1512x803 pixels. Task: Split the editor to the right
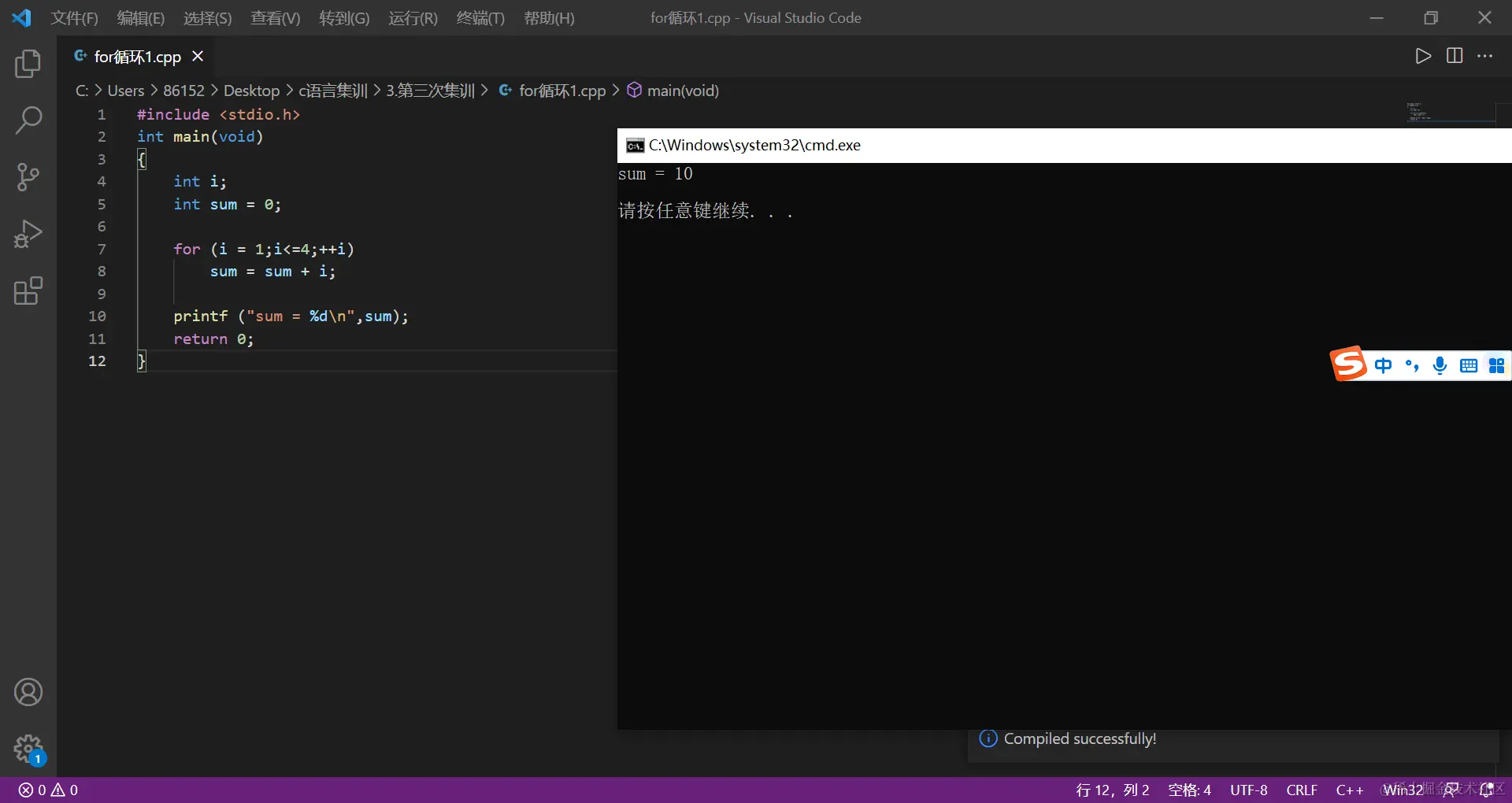(x=1455, y=56)
